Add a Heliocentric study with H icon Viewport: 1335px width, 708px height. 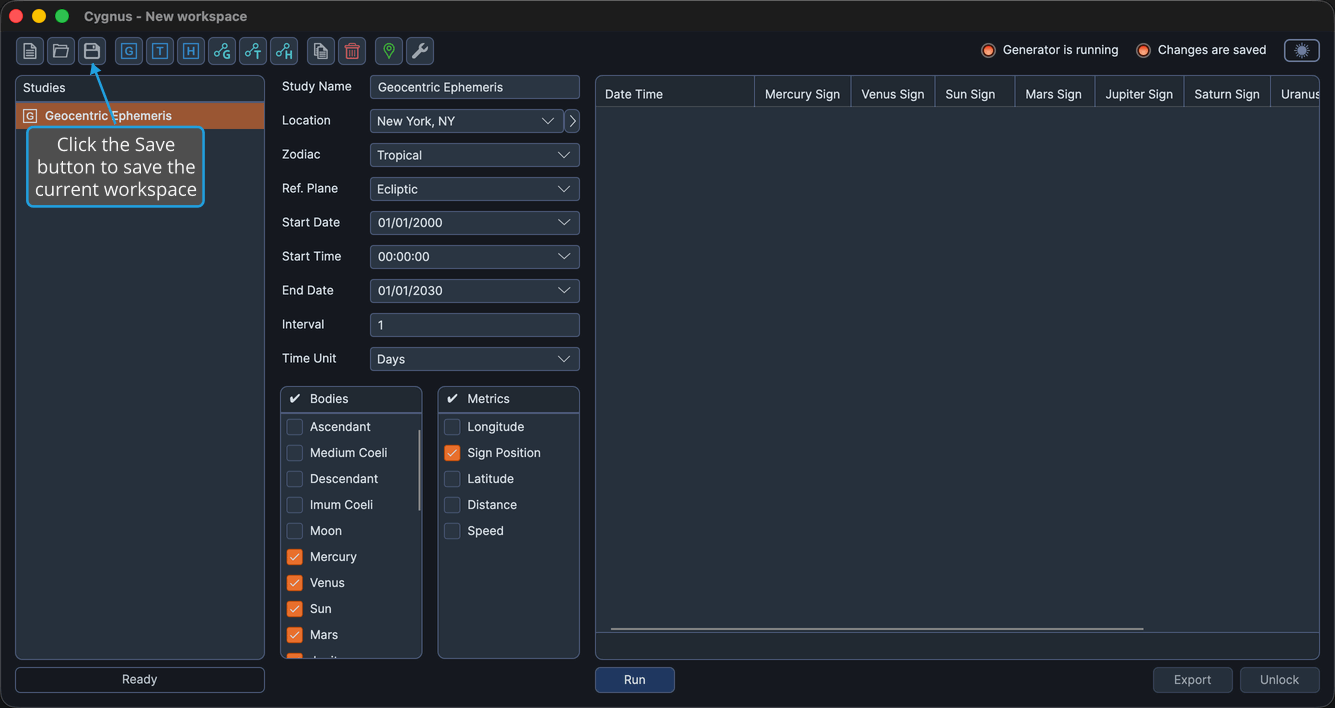pos(191,51)
